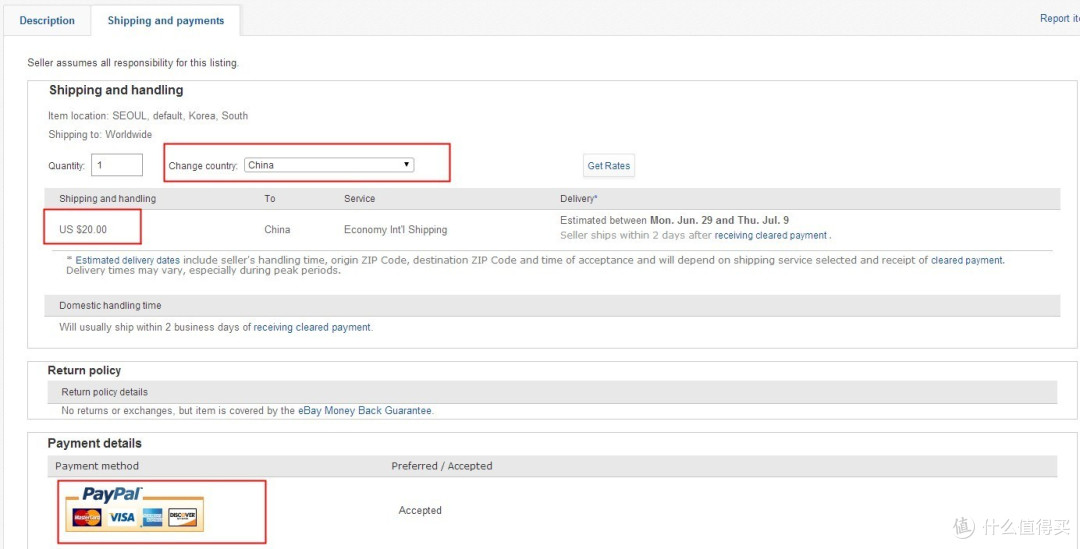The image size is (1080, 549).
Task: Open the Change country dropdown
Action: (329, 165)
